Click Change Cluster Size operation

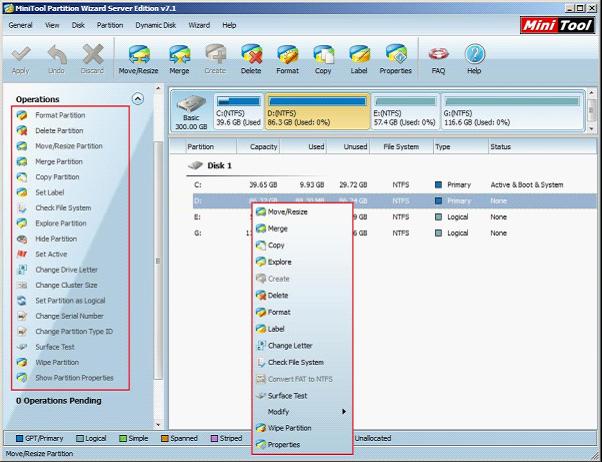pyautogui.click(x=66, y=285)
